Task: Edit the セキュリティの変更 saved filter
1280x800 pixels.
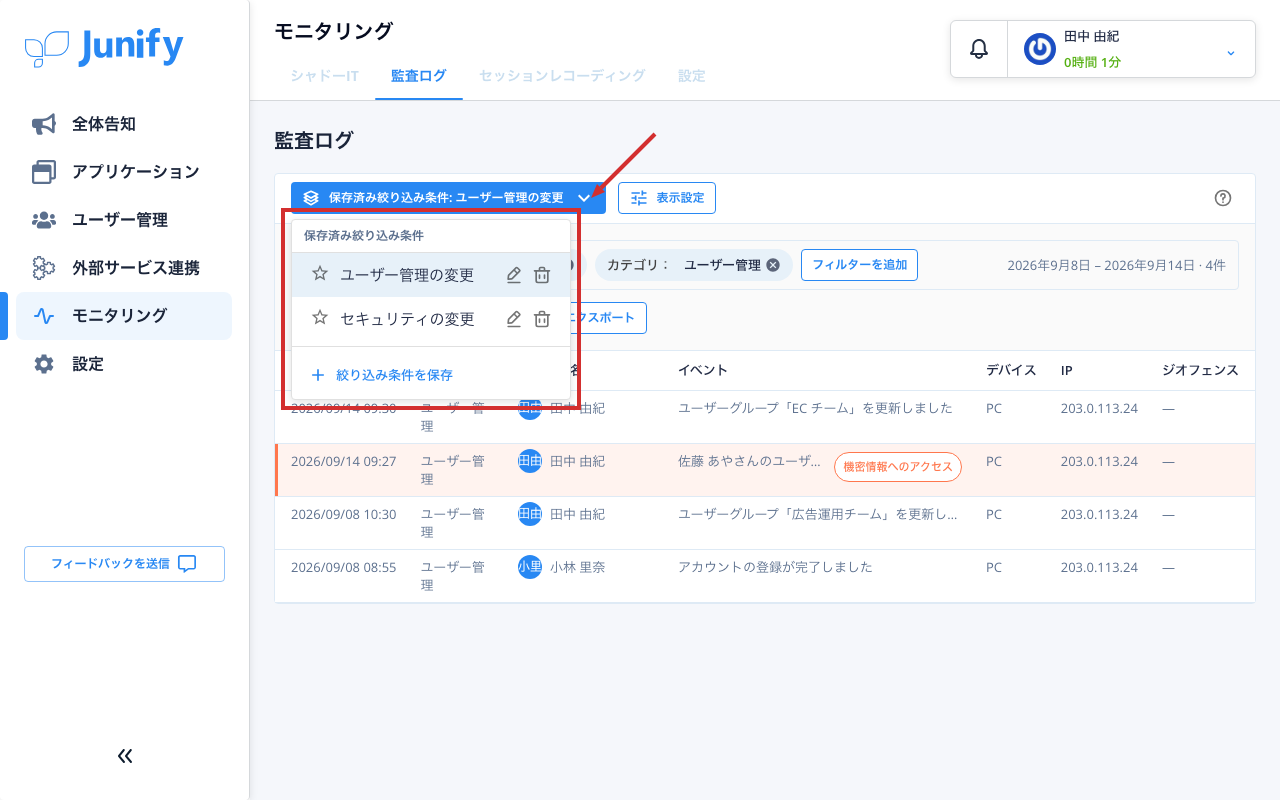Action: coord(514,319)
